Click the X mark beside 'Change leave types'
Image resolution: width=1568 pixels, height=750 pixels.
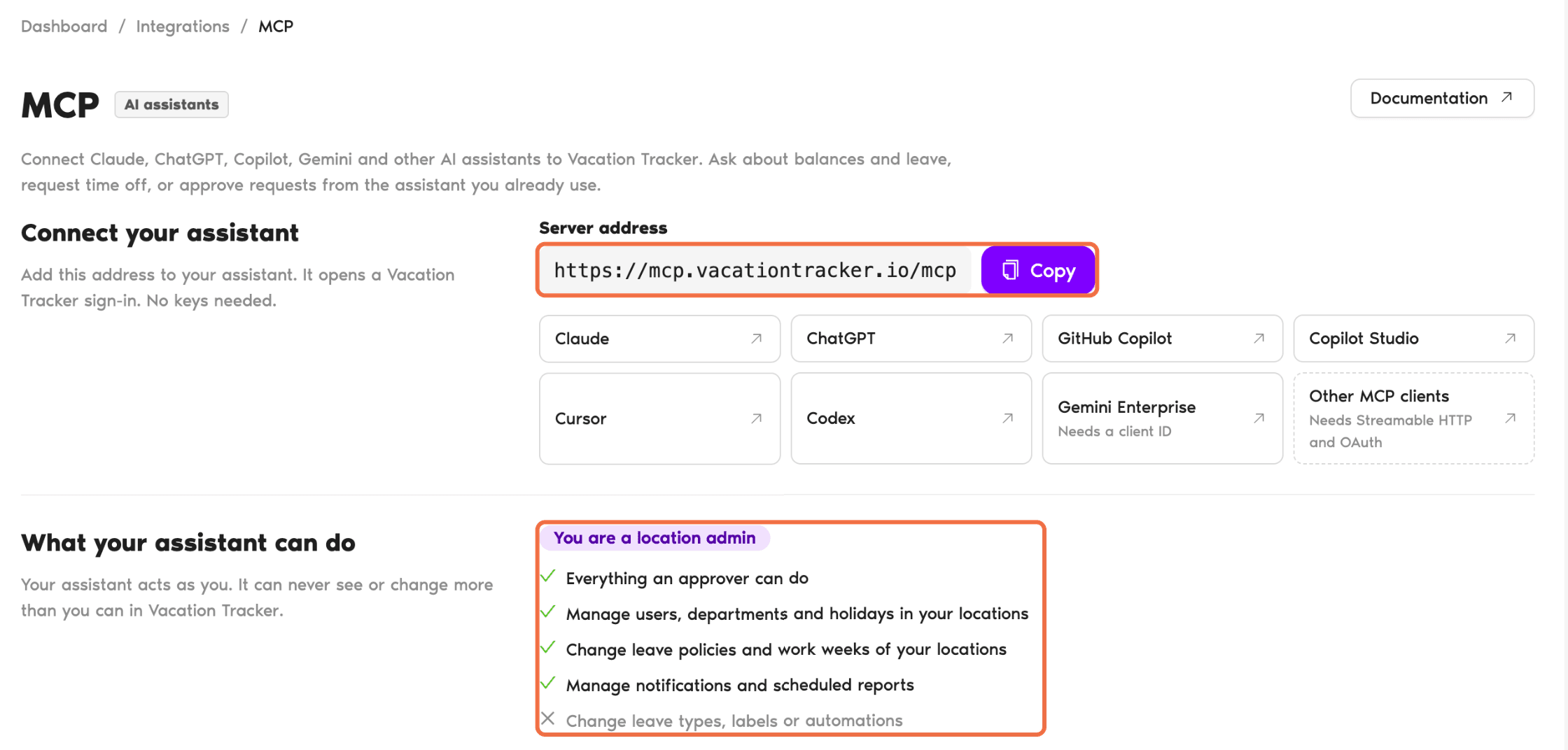[548, 719]
